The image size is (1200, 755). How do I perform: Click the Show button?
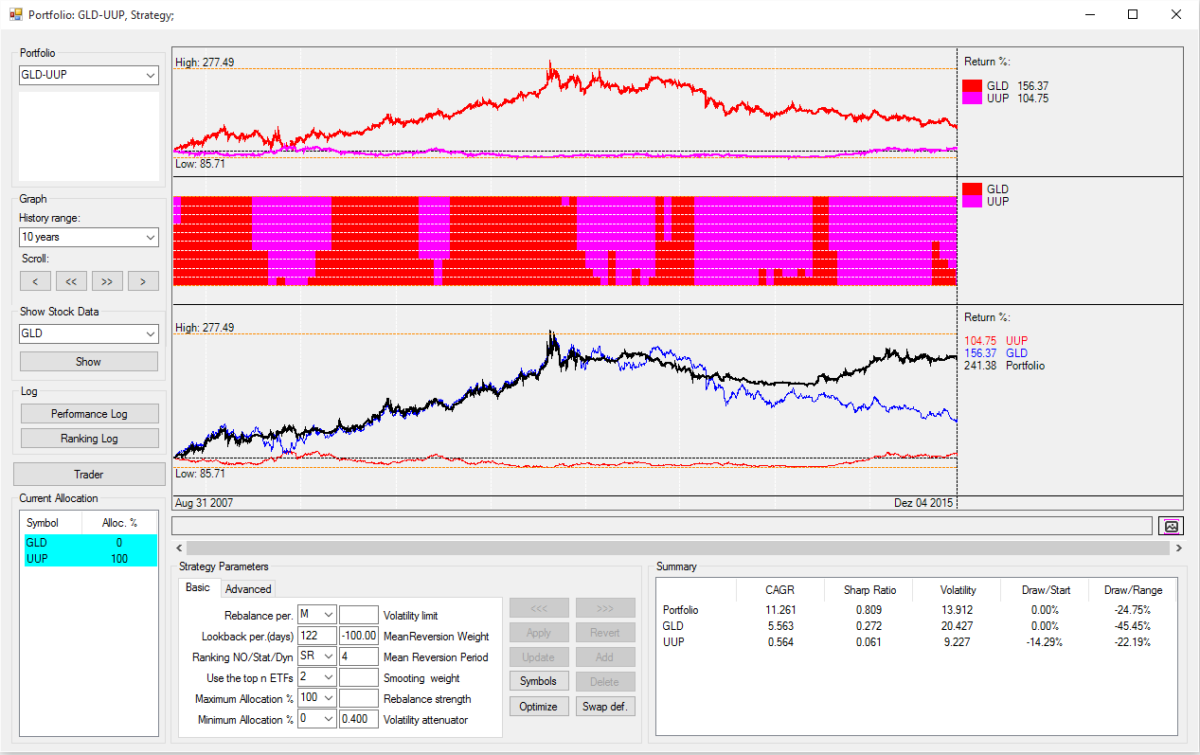[x=89, y=361]
